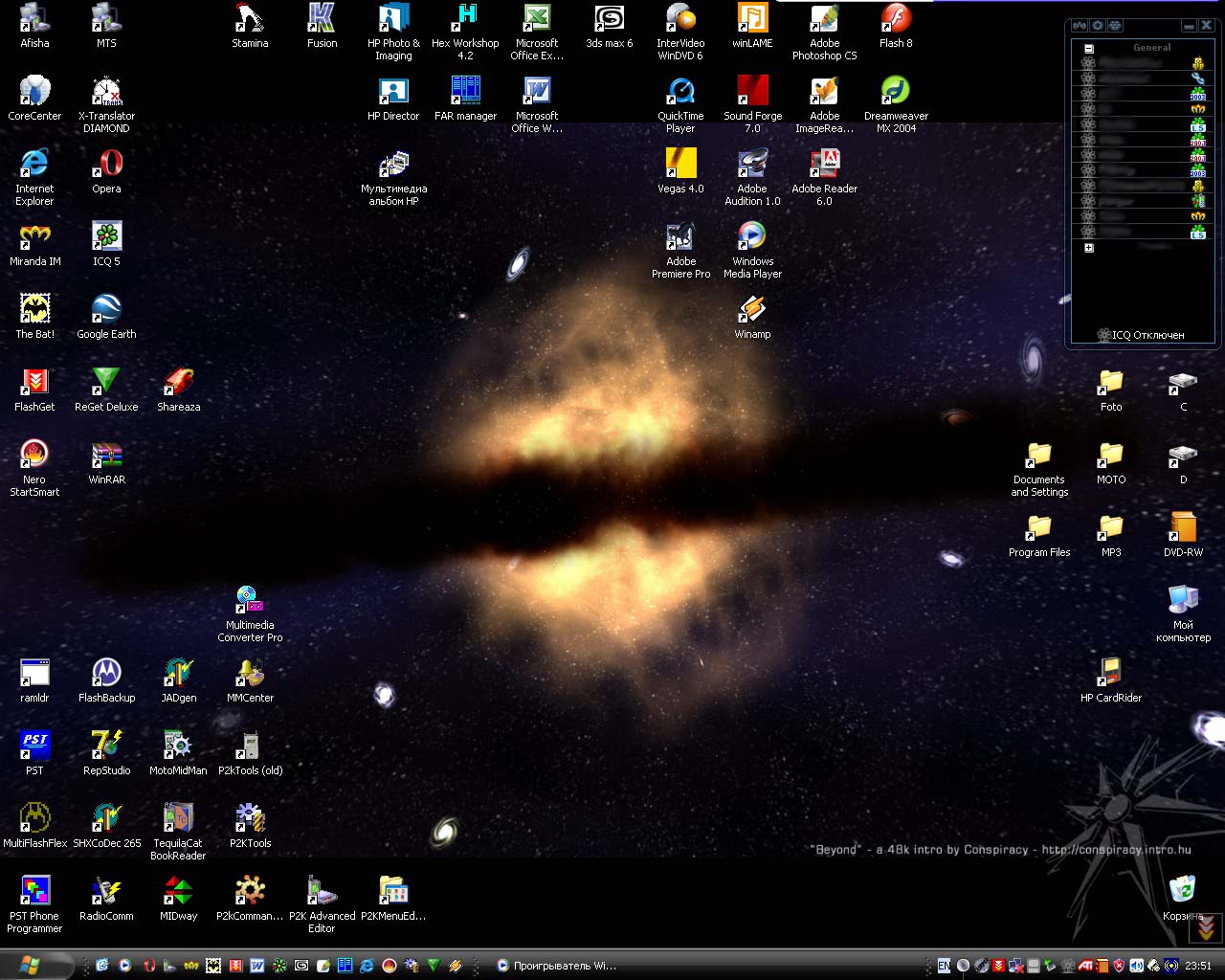Open the Program Files folder shortcut

coord(1039,535)
